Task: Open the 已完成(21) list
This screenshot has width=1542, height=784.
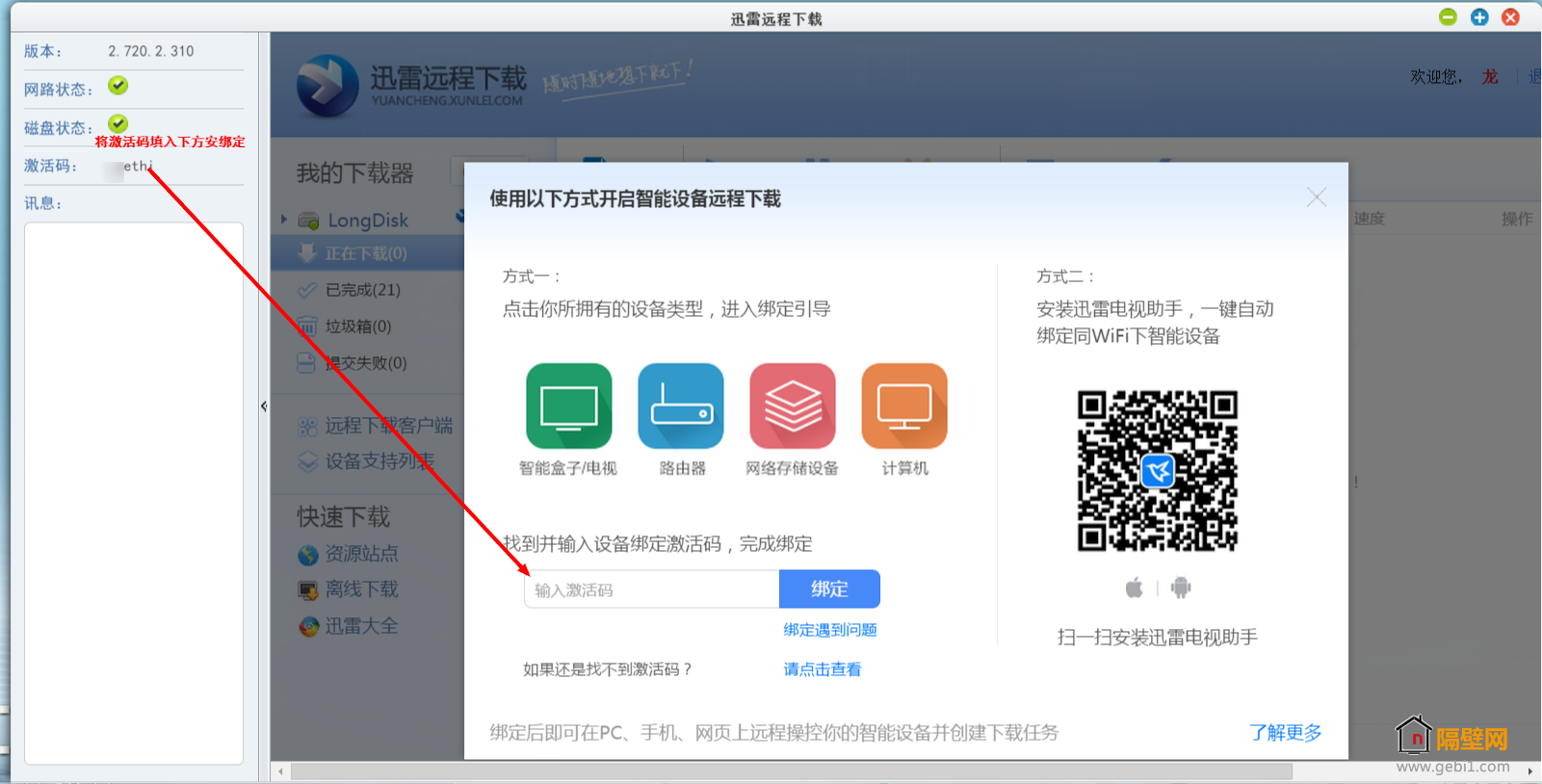Action: pos(363,290)
